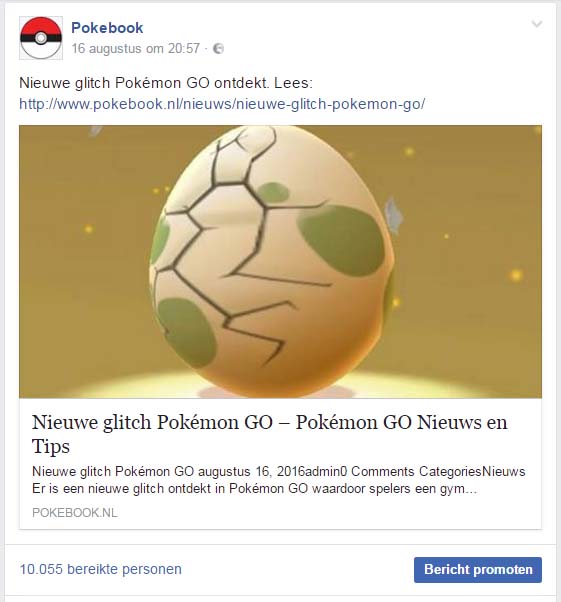Click the word Tips in headline
561x602 pixels.
click(51, 446)
